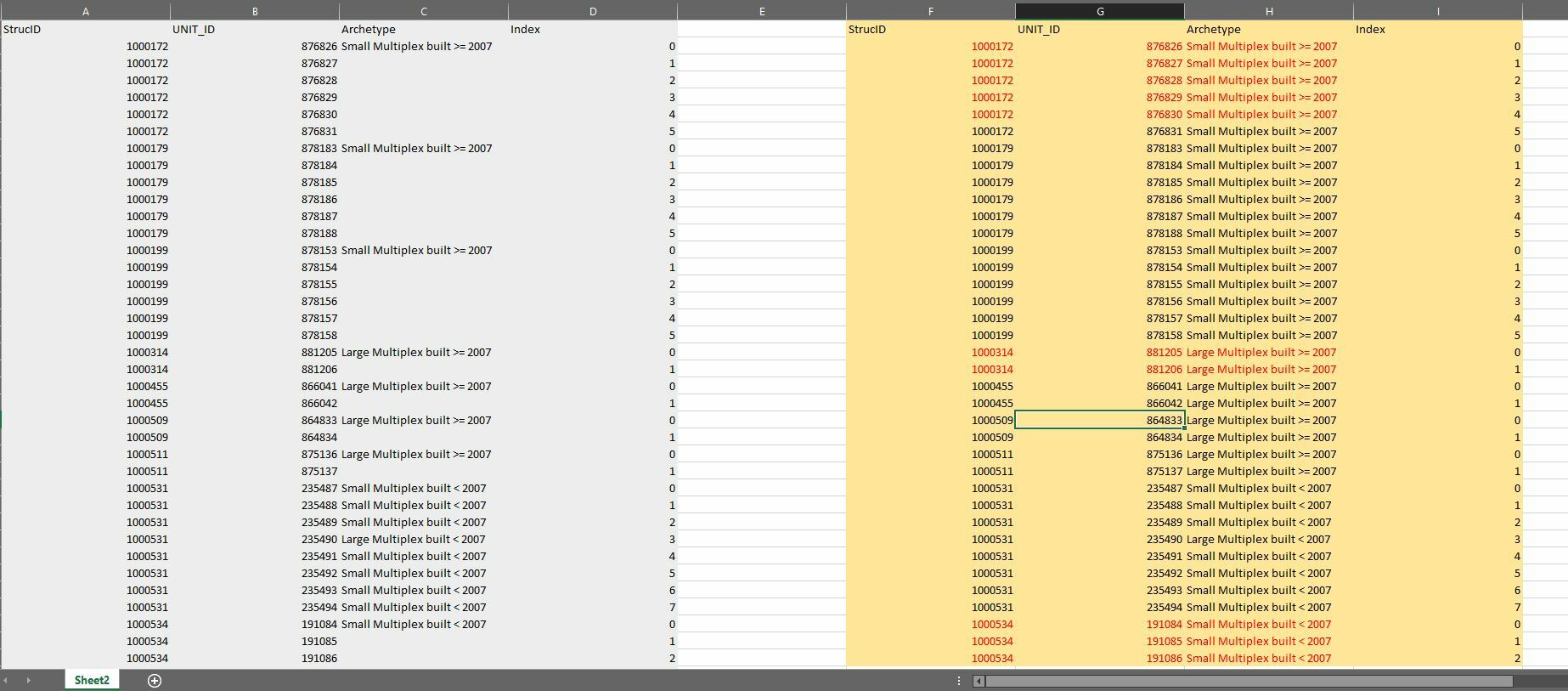Image resolution: width=1568 pixels, height=691 pixels.
Task: Click StrucID 1000455 beside 866041 in column F
Action: [931, 386]
